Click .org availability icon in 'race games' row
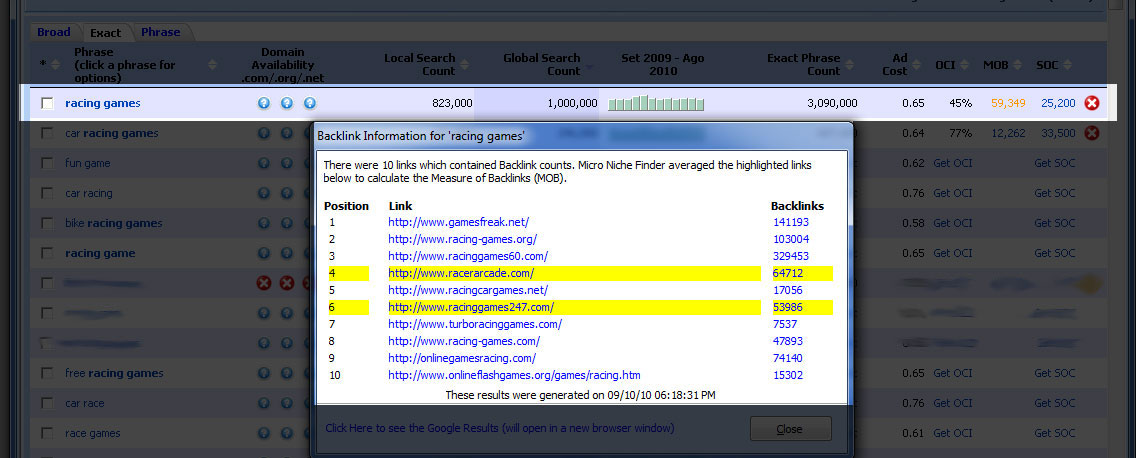 287,433
